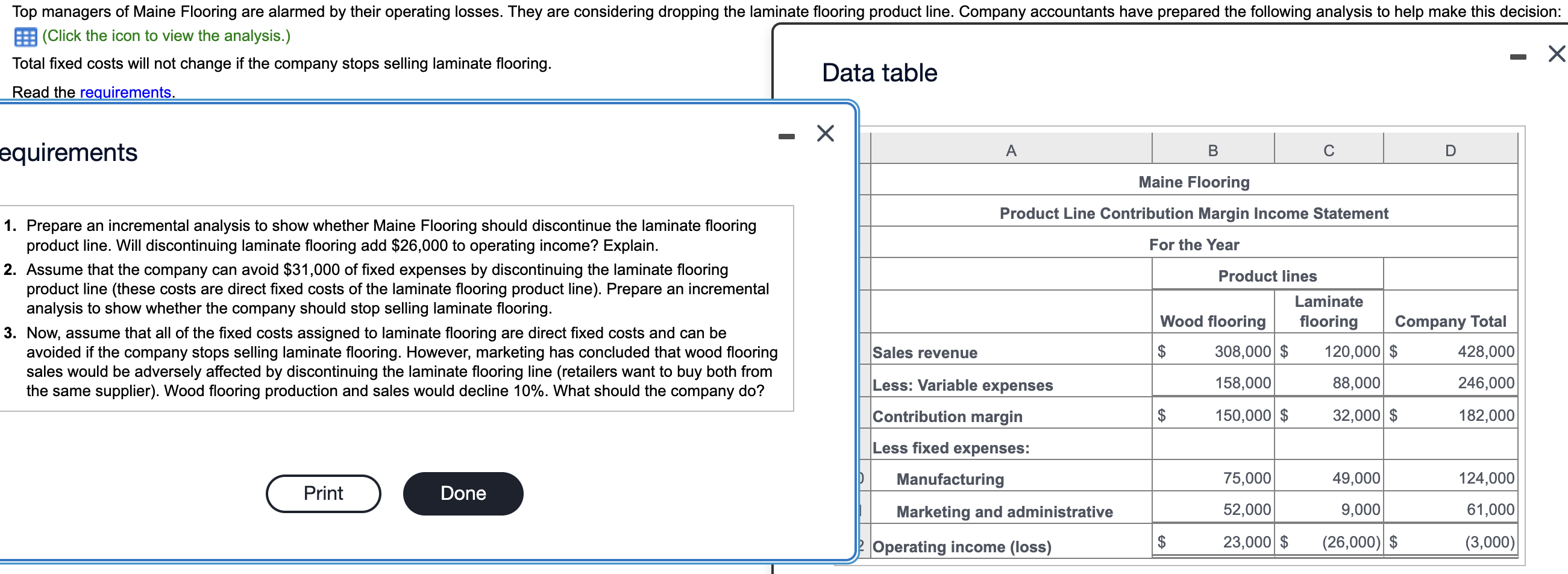
Task: Select total marketing cost 61,000
Action: click(1490, 509)
